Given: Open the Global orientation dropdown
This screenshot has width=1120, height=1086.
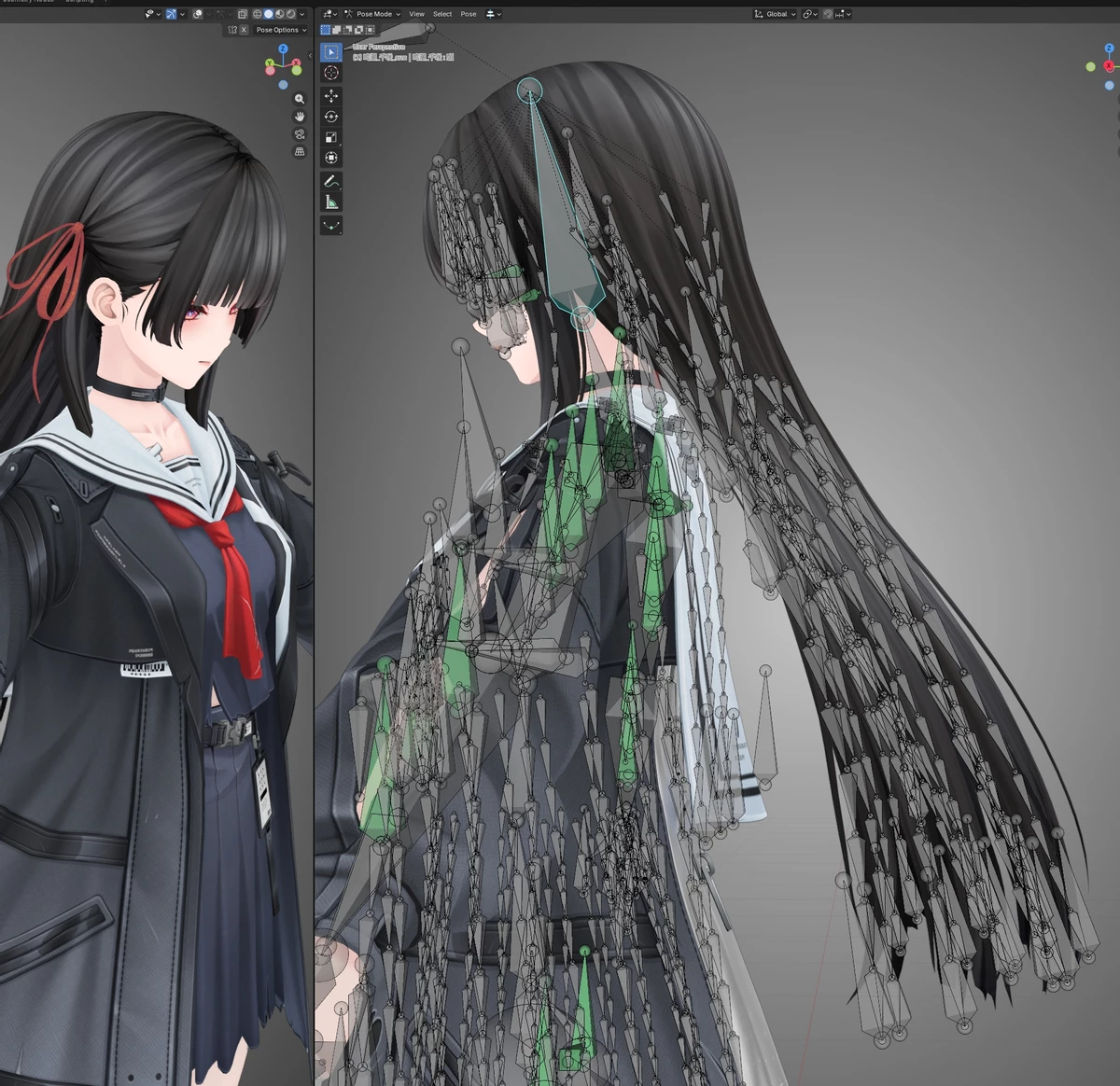Looking at the screenshot, I should click(x=776, y=14).
